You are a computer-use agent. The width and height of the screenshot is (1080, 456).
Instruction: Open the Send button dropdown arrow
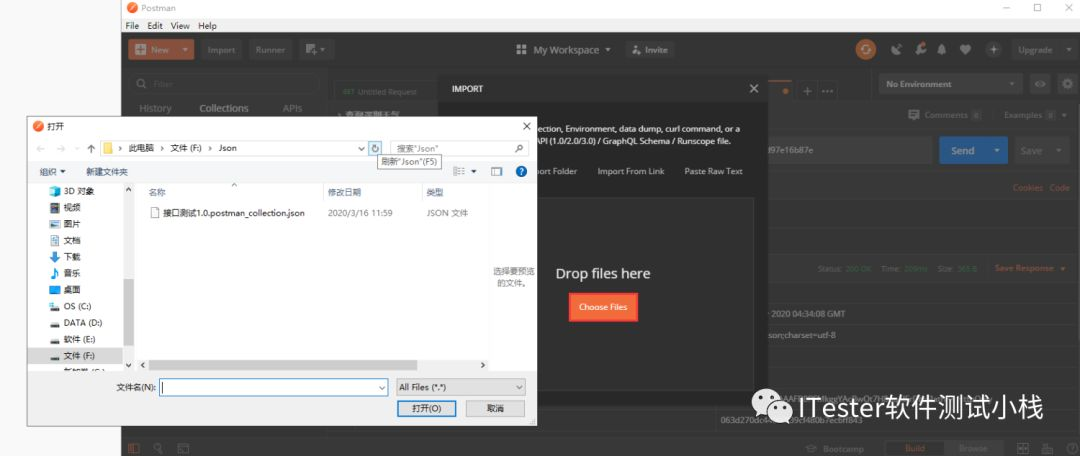[997, 150]
